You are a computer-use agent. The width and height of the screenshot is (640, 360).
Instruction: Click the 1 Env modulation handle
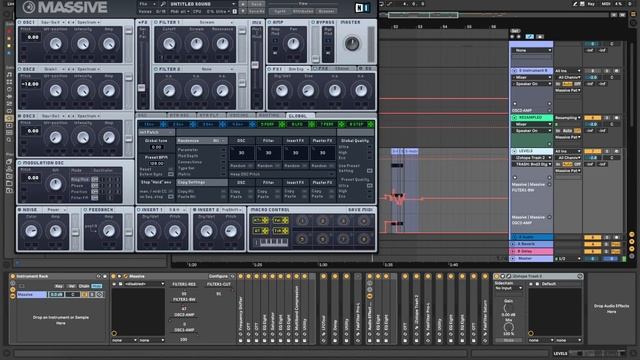163,124
